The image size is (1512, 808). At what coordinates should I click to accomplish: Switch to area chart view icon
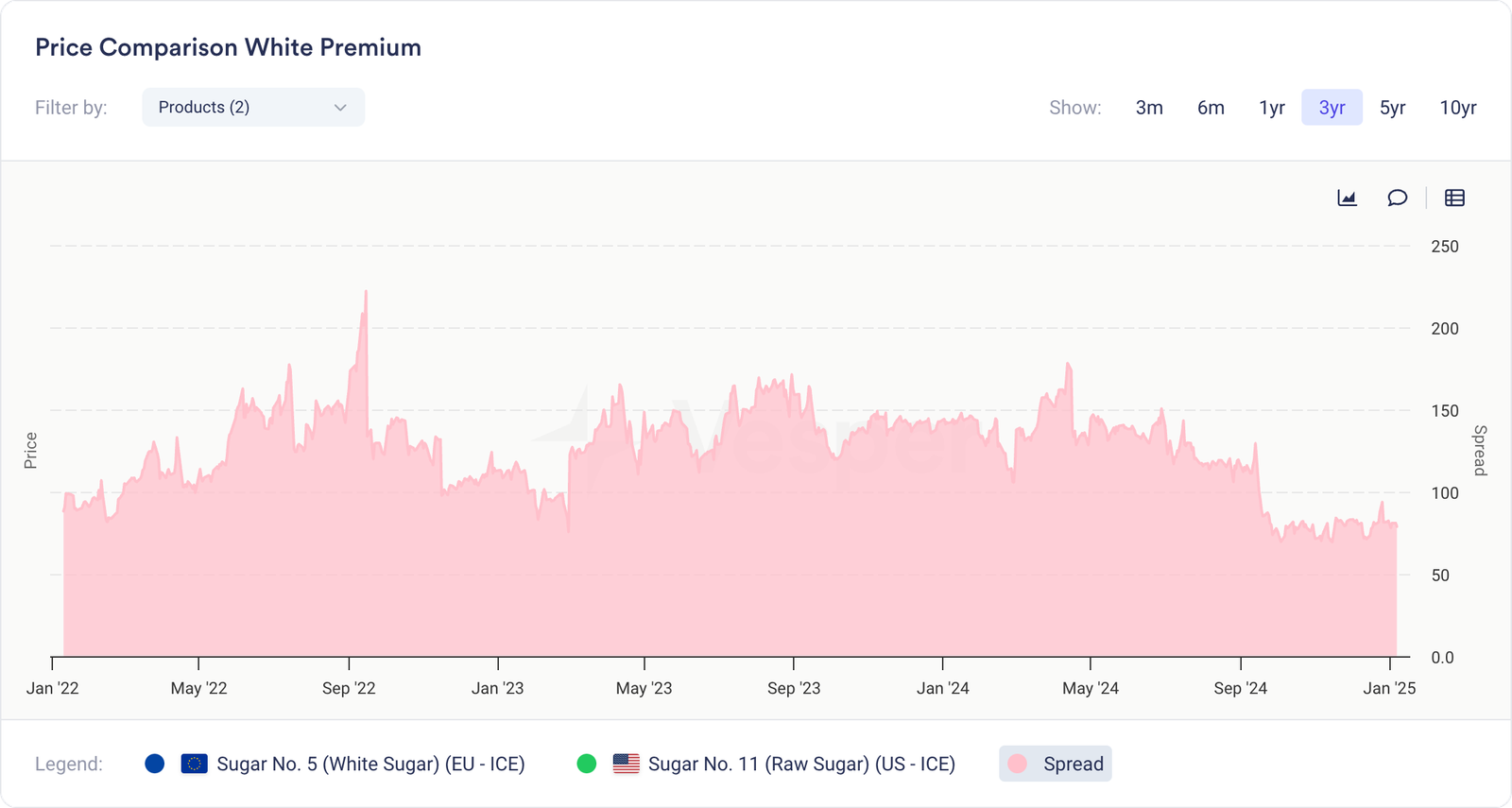coord(1347,198)
